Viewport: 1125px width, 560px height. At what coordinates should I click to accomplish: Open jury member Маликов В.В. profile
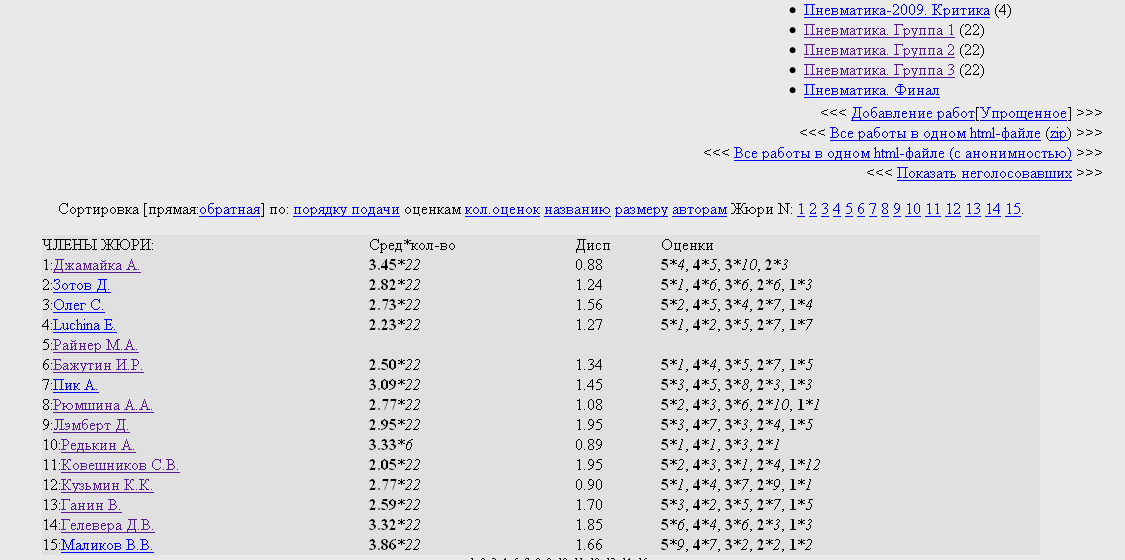[106, 545]
